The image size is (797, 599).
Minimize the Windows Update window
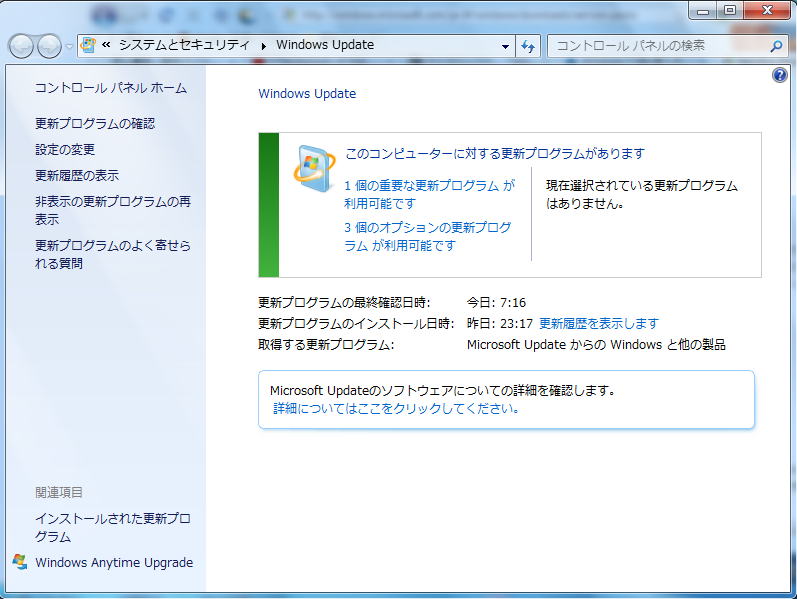pyautogui.click(x=703, y=10)
